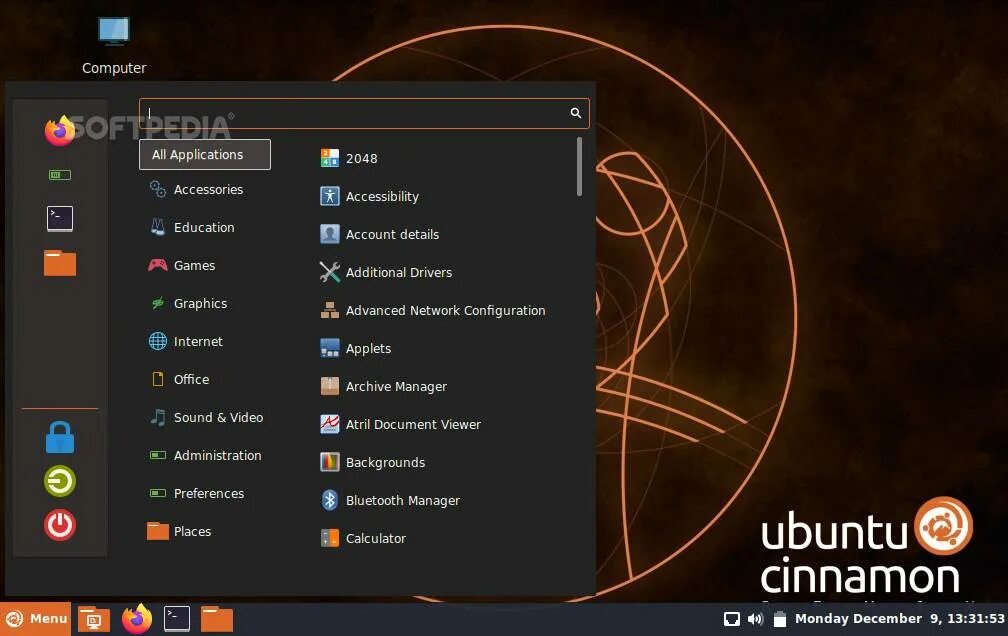Open the Atril Document Viewer icon
The height and width of the screenshot is (636, 1008).
(330, 424)
